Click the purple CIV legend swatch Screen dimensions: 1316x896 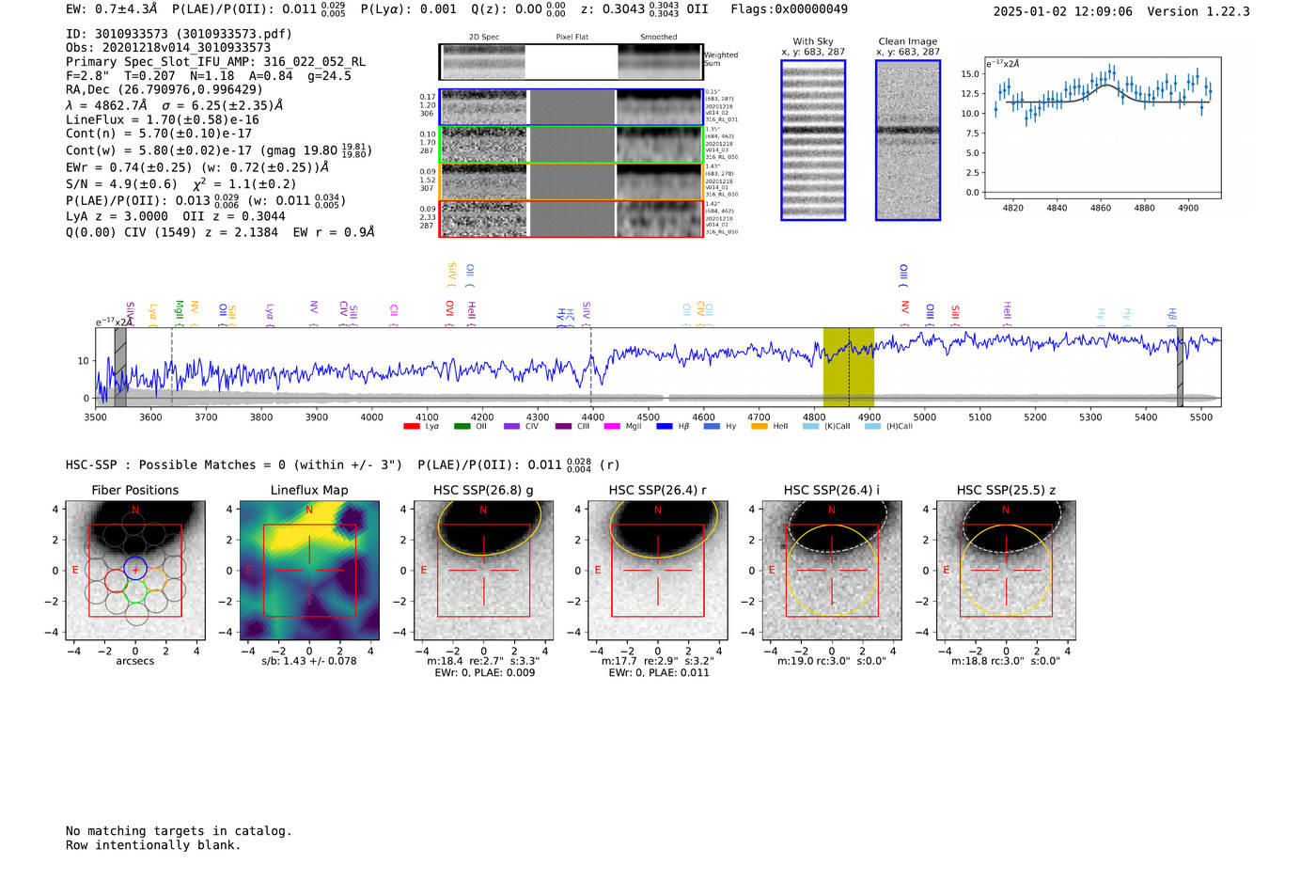511,427
